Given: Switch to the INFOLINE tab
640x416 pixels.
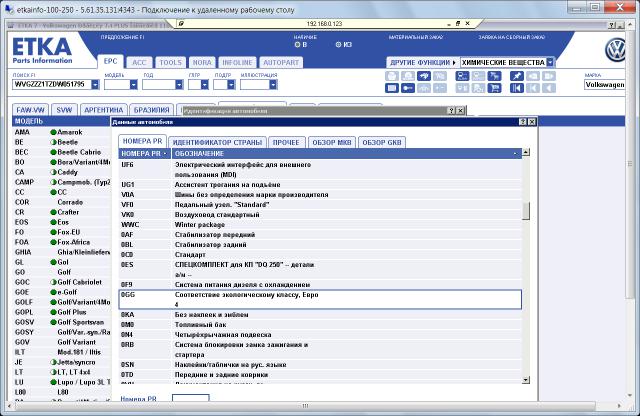Looking at the screenshot, I should [237, 62].
